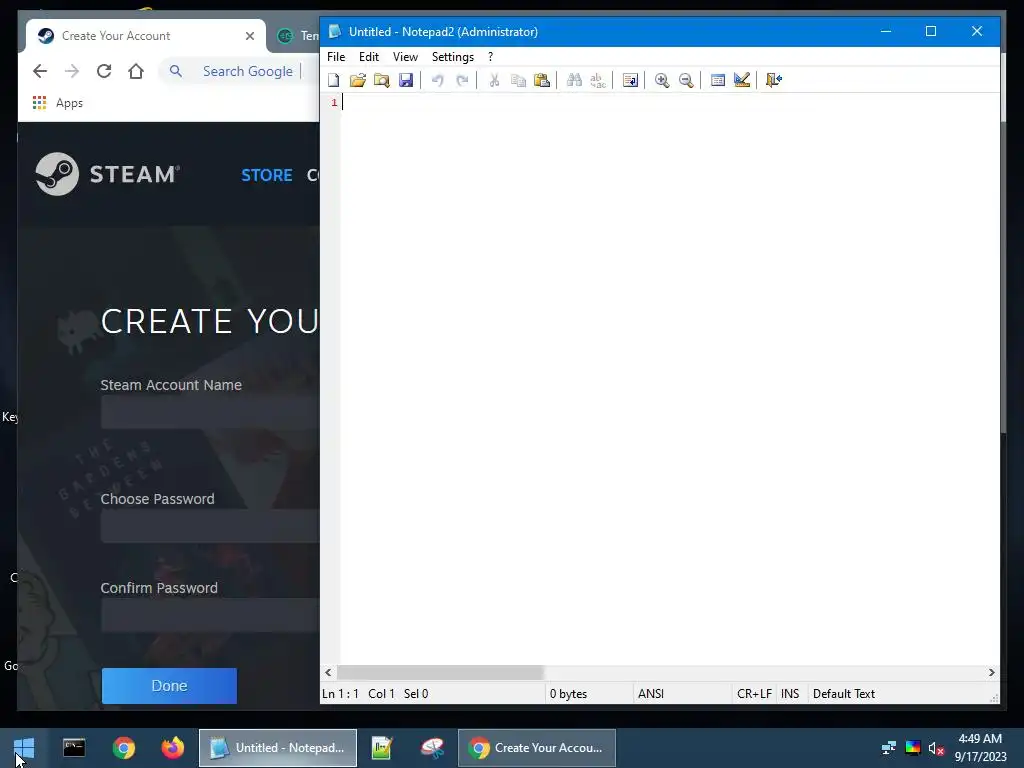The width and height of the screenshot is (1024, 768).
Task: Reload the Chrome page
Action: pos(104,71)
